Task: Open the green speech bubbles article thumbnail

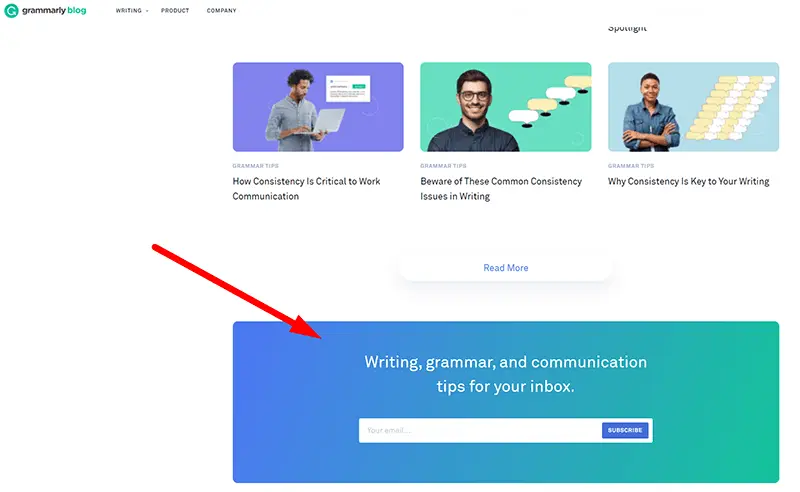Action: [506, 107]
